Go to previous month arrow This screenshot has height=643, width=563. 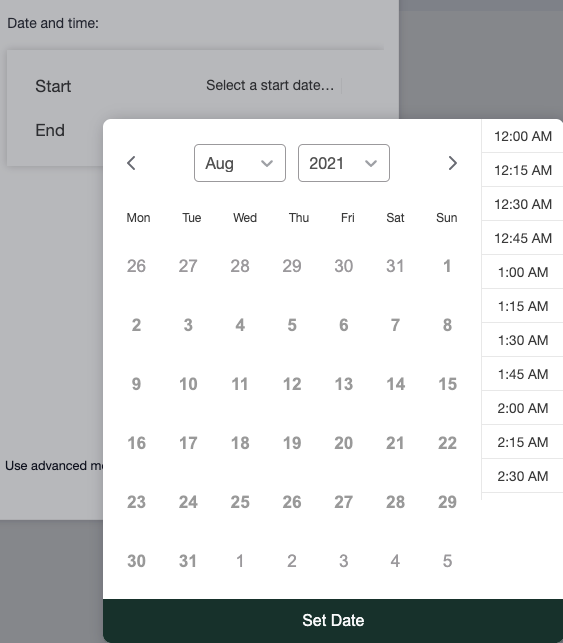131,163
